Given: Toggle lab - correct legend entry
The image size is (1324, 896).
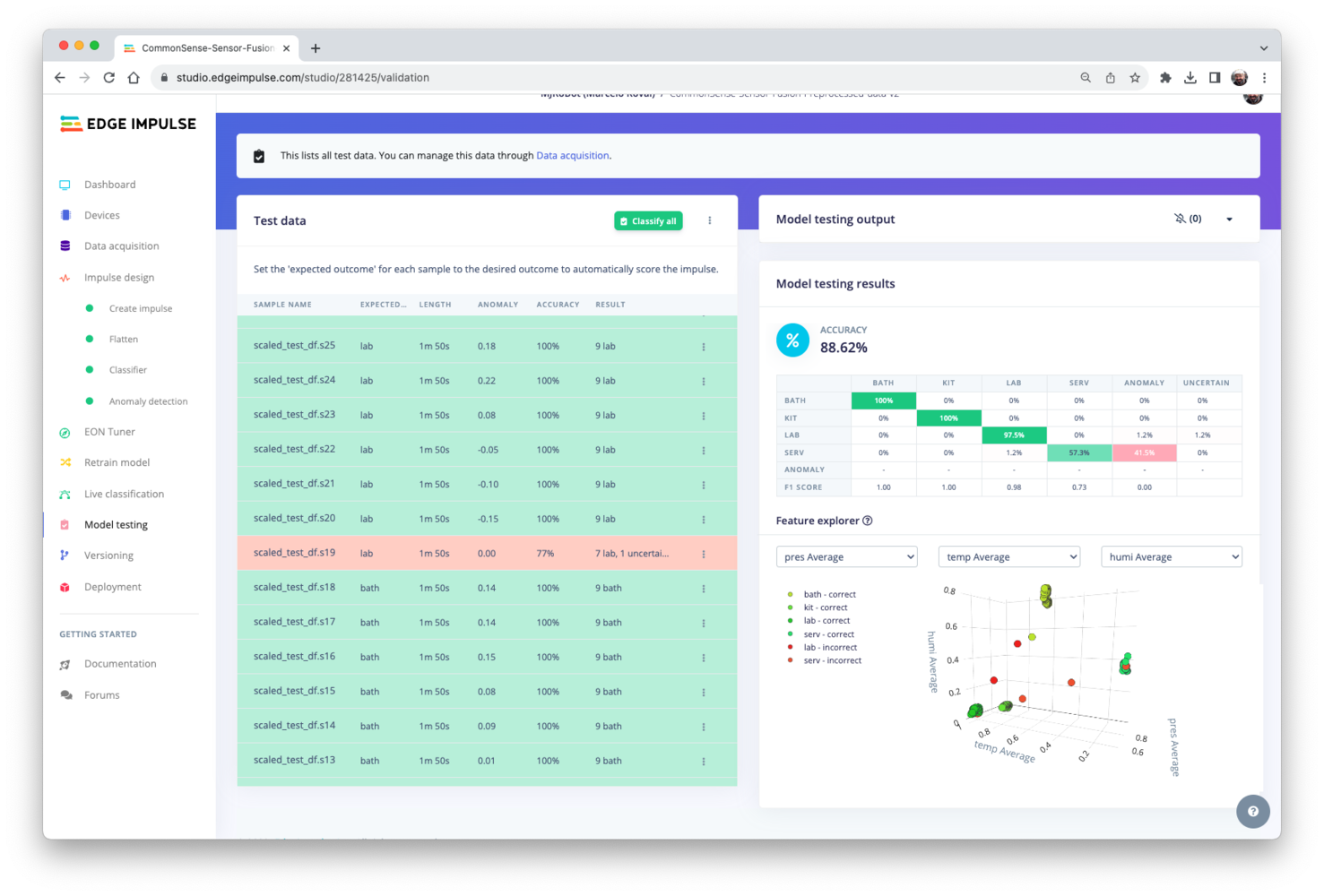Looking at the screenshot, I should (x=818, y=621).
